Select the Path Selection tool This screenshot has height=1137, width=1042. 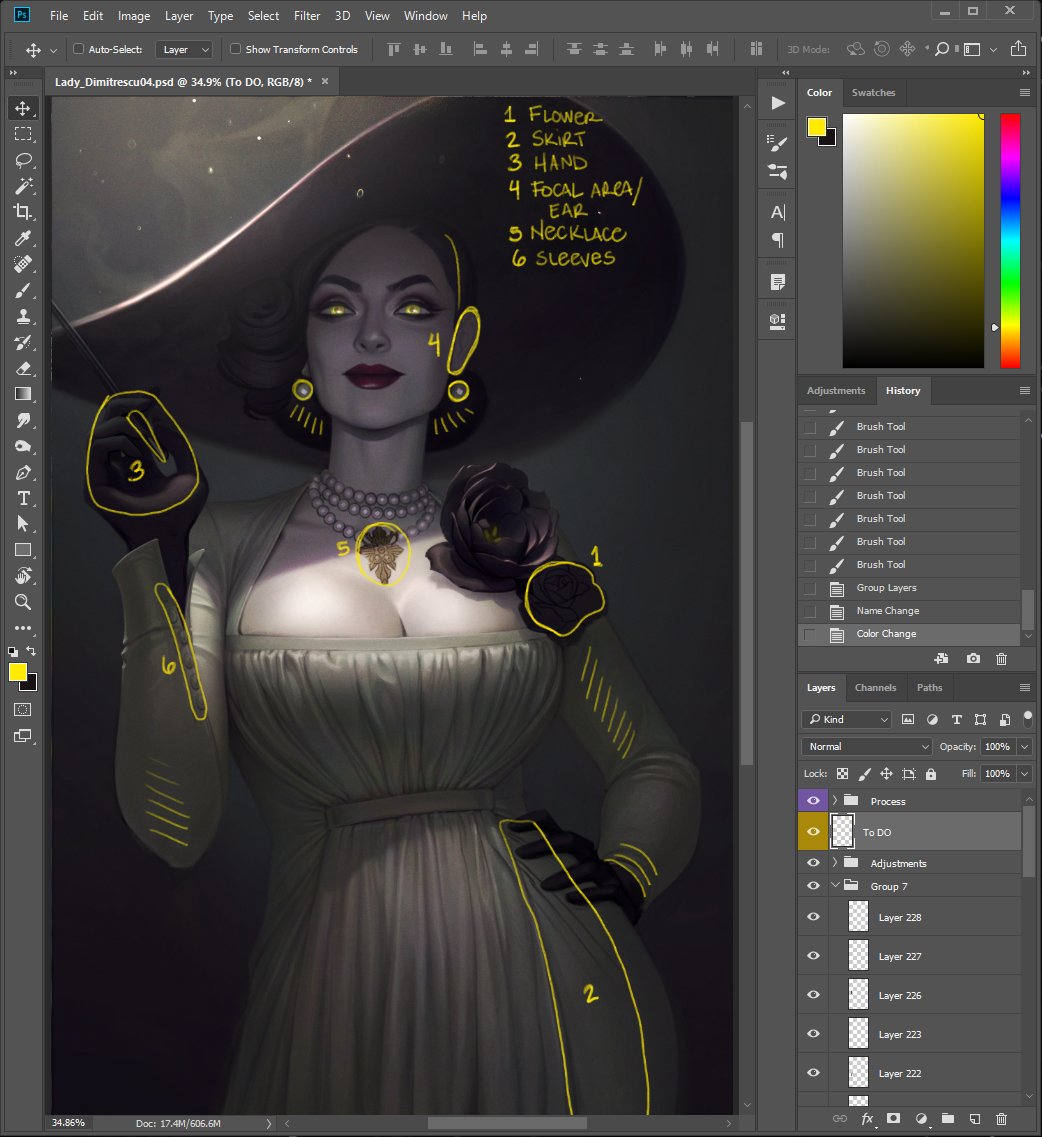[x=22, y=524]
